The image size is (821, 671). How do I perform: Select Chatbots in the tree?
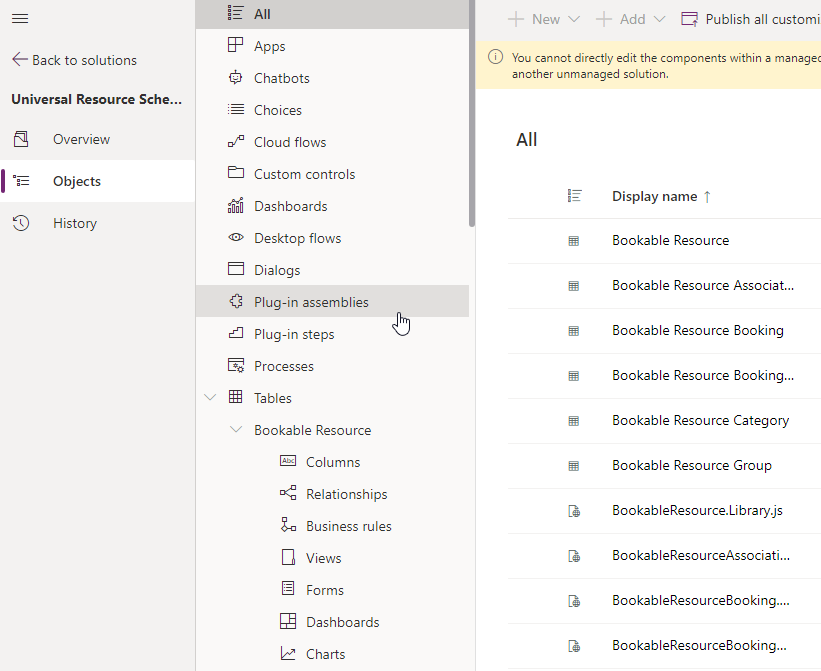[332, 78]
